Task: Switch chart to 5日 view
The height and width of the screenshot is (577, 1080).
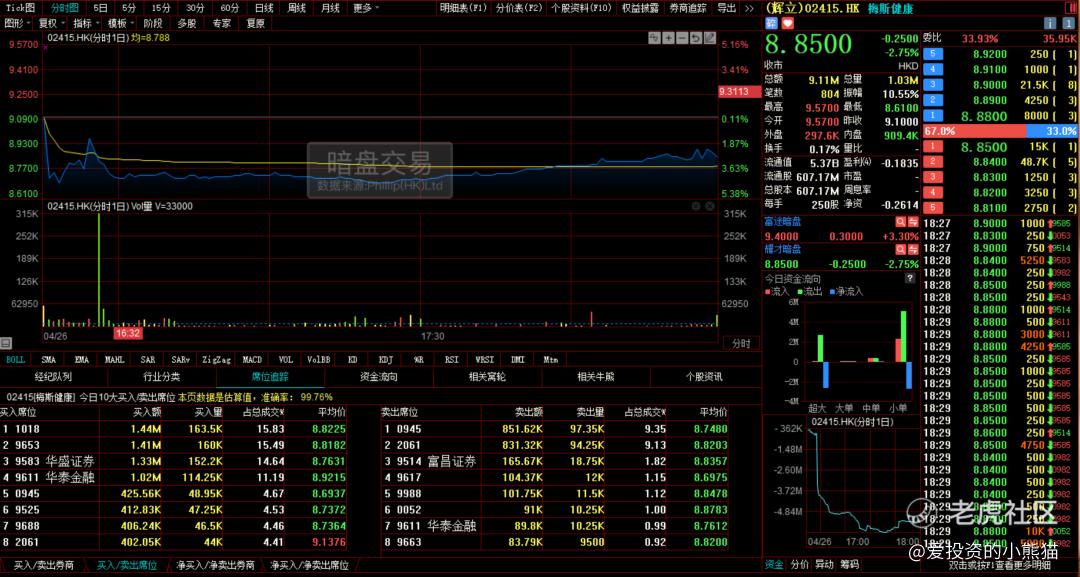Action: 101,8
